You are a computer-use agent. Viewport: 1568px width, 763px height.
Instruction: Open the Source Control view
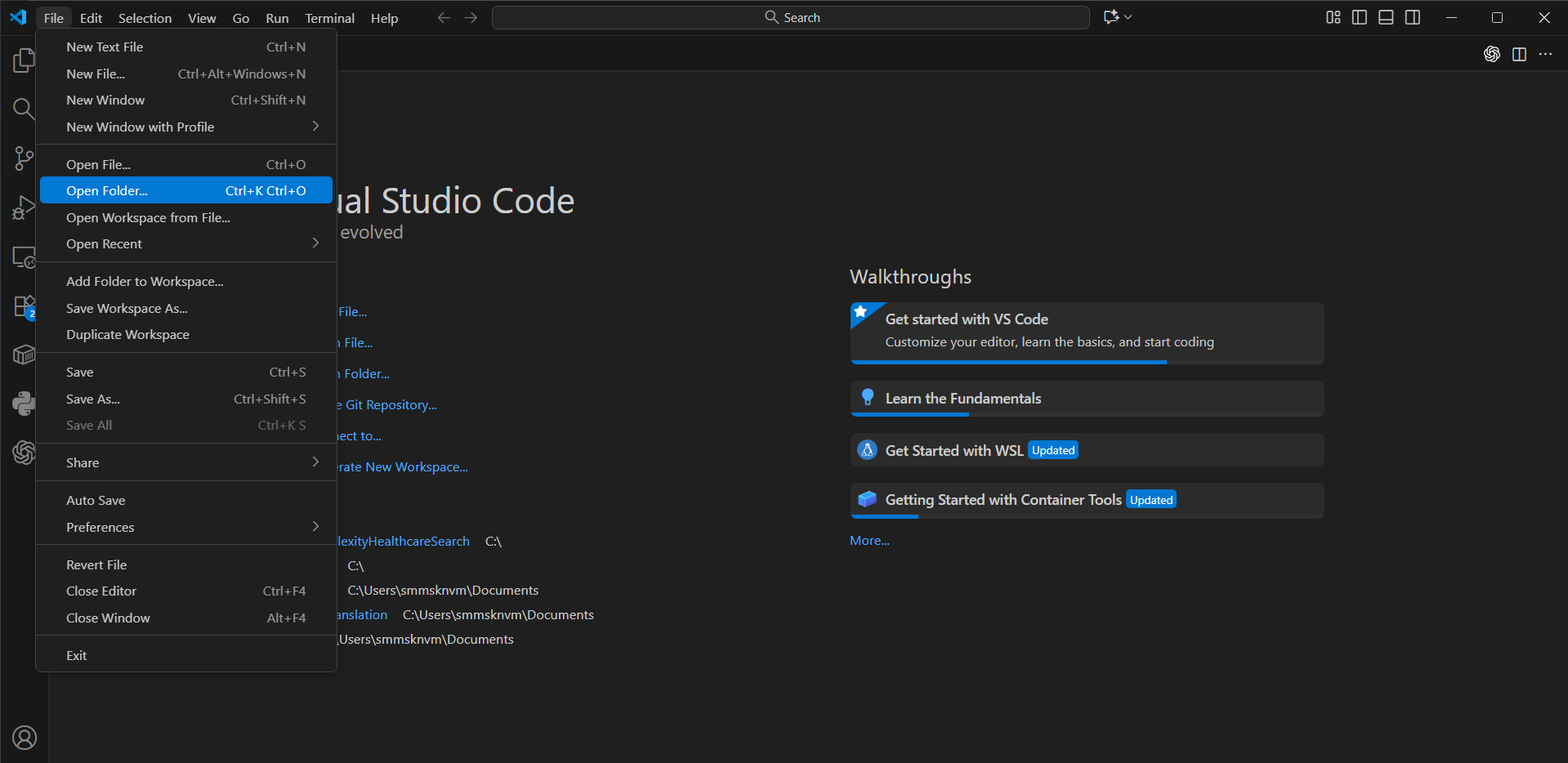click(x=24, y=158)
